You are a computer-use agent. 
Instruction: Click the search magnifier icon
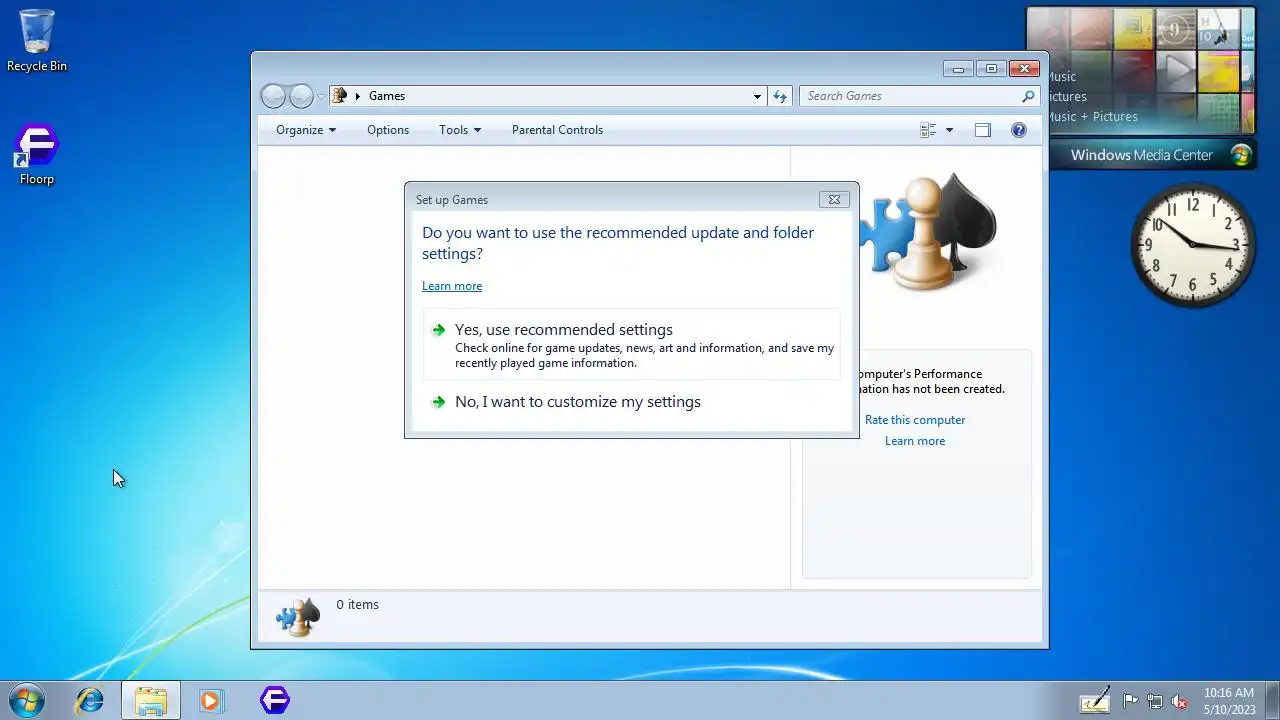point(1028,96)
